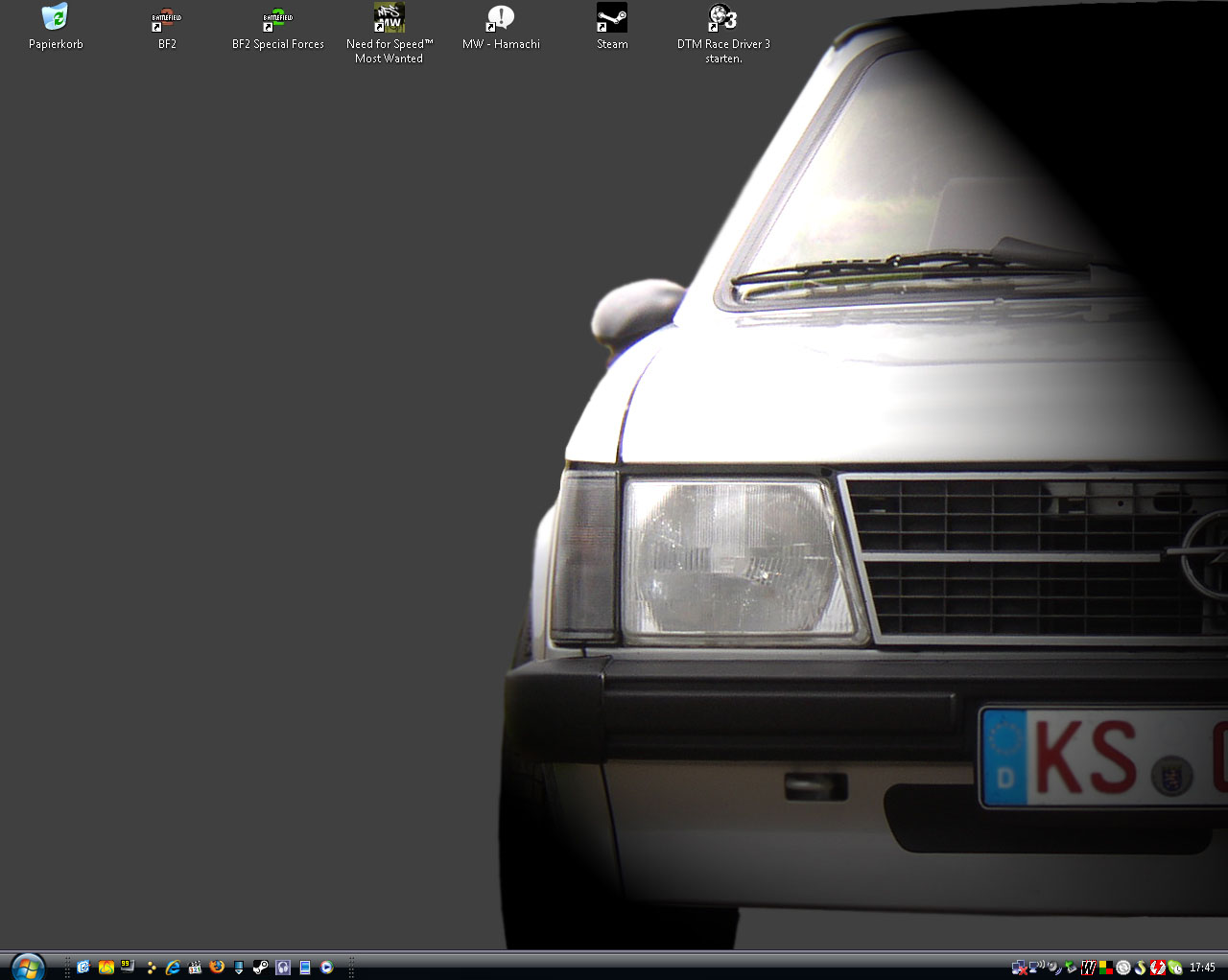Image resolution: width=1228 pixels, height=980 pixels.
Task: Click the Steam icon in quick launch
Action: (260, 968)
